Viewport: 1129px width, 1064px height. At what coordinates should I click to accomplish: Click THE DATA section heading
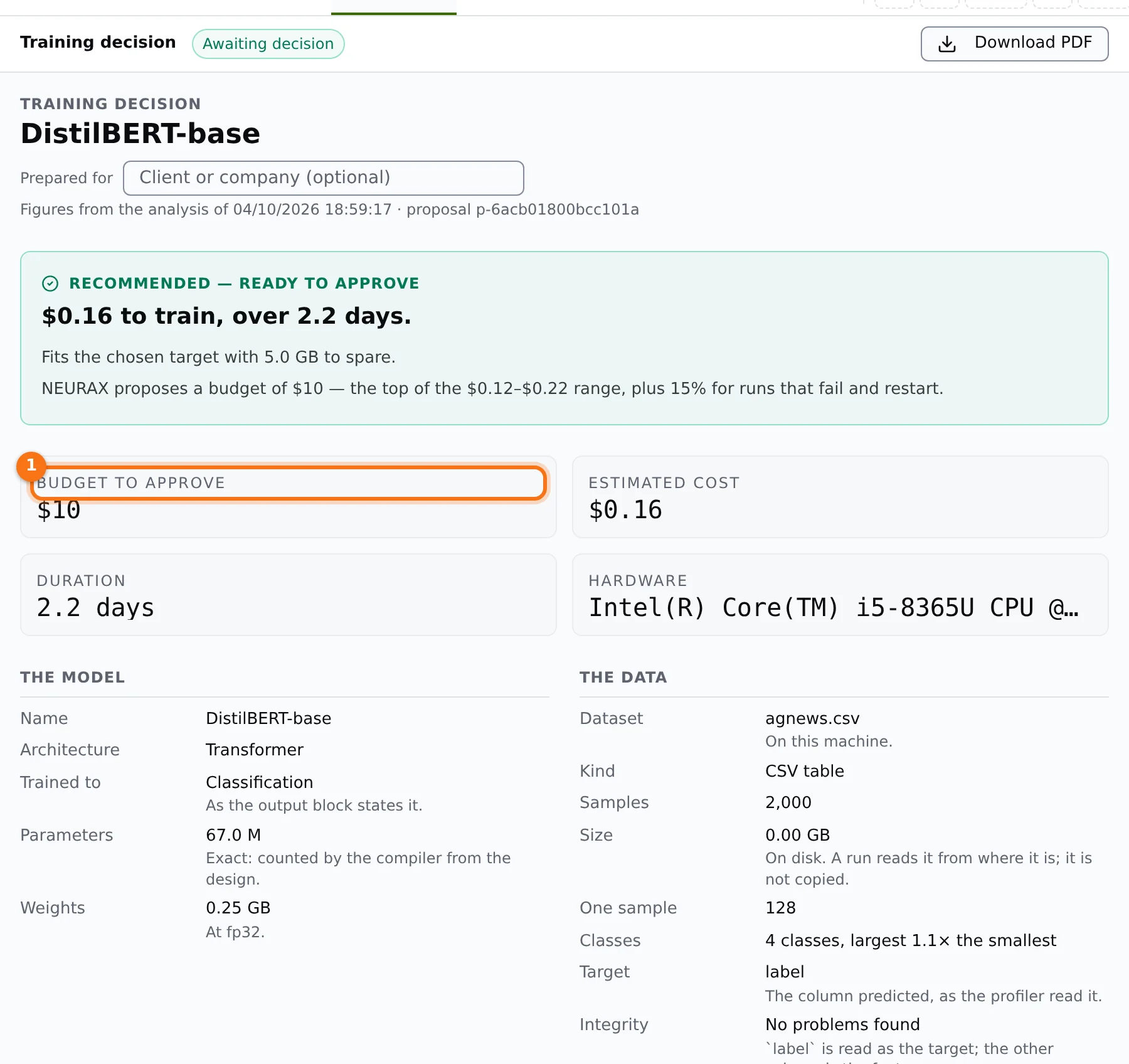[x=623, y=677]
